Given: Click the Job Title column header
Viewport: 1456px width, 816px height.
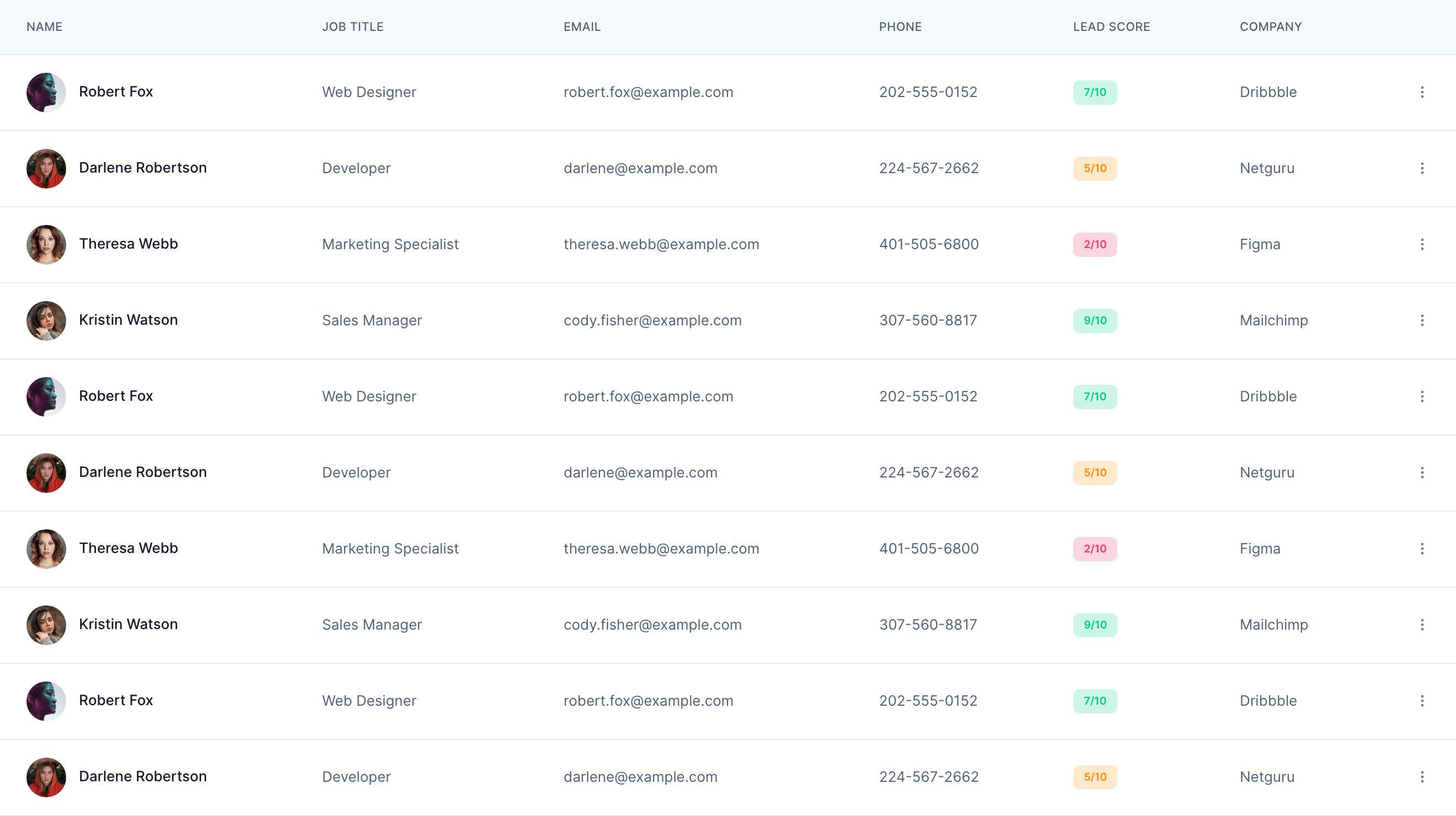Looking at the screenshot, I should click(353, 26).
